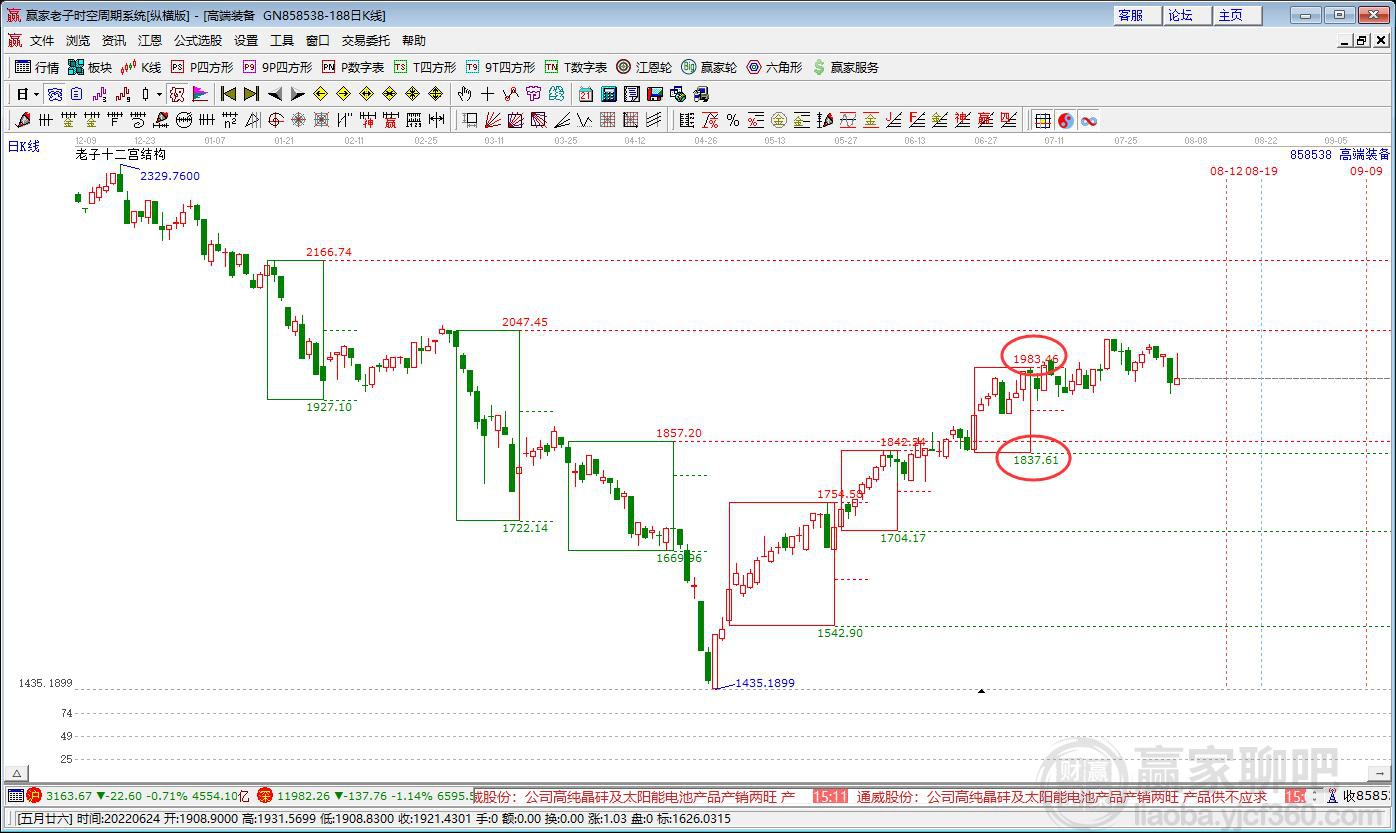Open the T数字表 tool
Image resolution: width=1396 pixels, height=833 pixels.
coord(576,67)
